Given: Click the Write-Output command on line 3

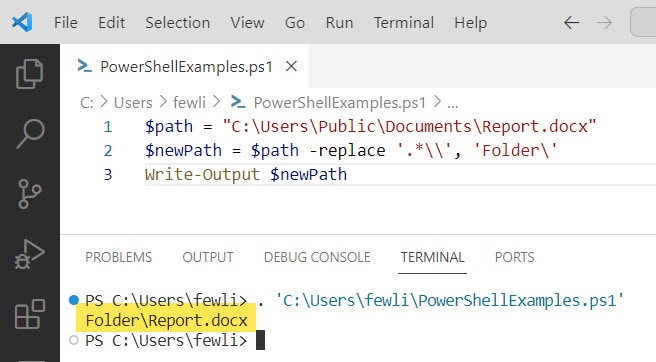Looking at the screenshot, I should click(202, 174).
